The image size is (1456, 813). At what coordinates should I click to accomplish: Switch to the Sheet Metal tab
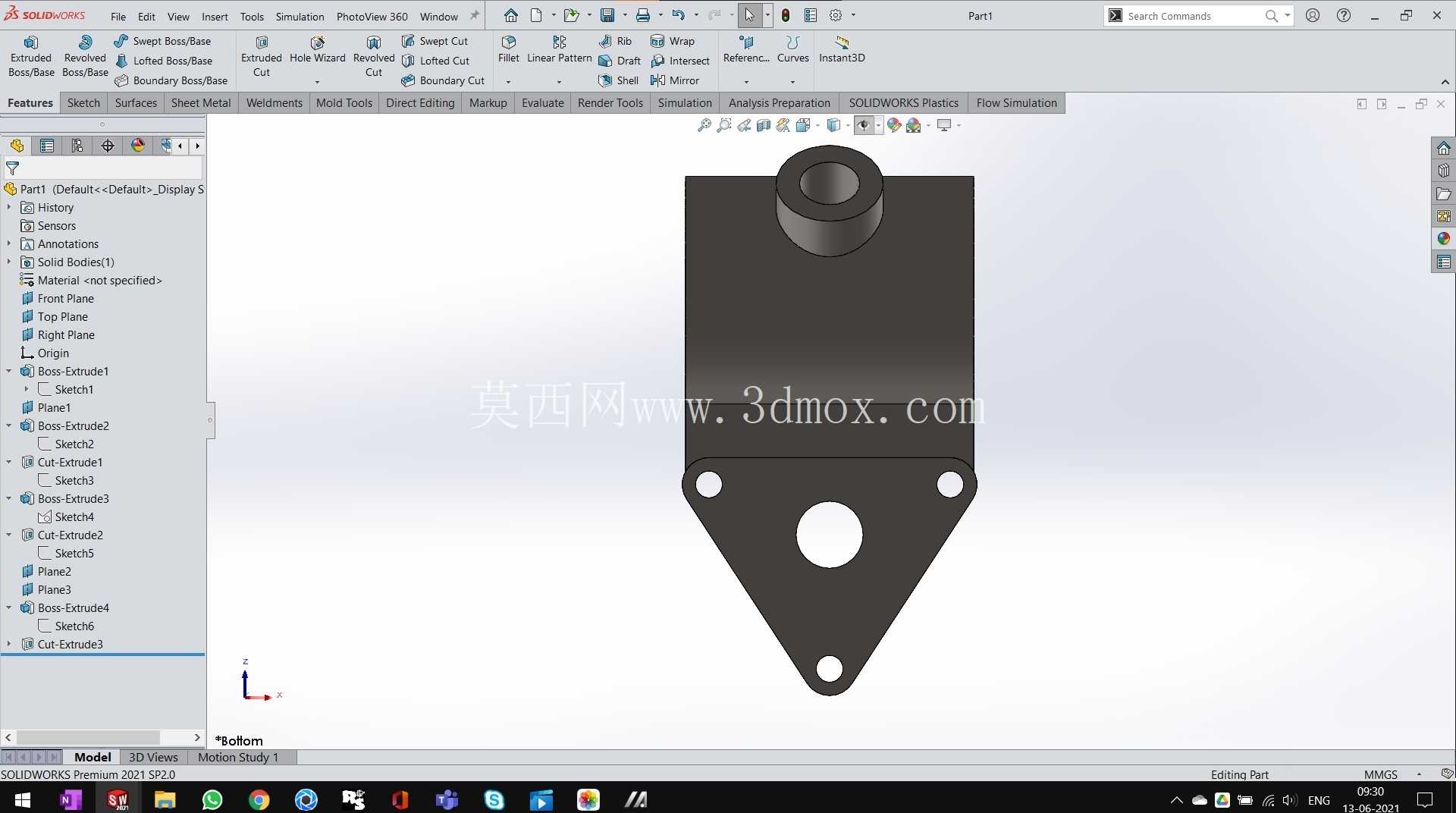[x=201, y=102]
